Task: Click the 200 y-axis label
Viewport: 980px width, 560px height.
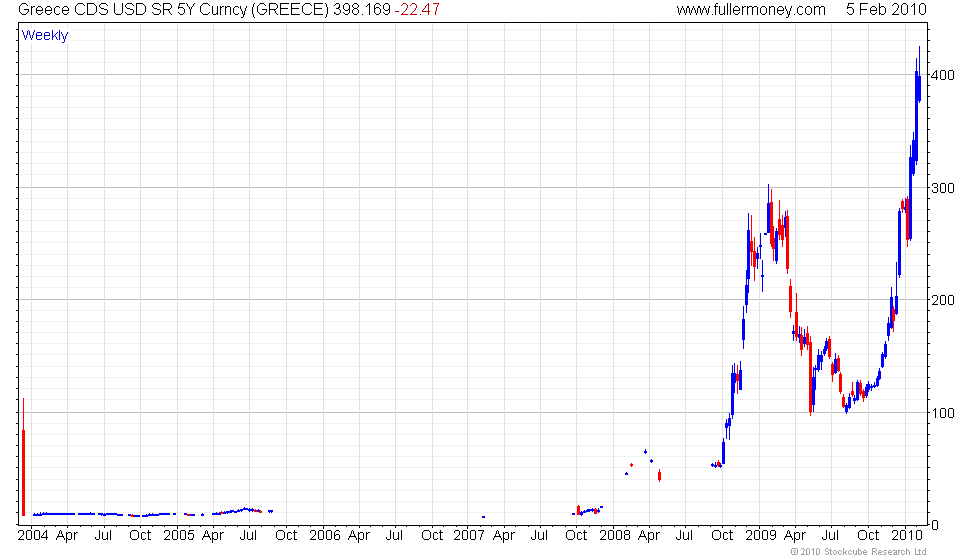Action: coord(942,300)
